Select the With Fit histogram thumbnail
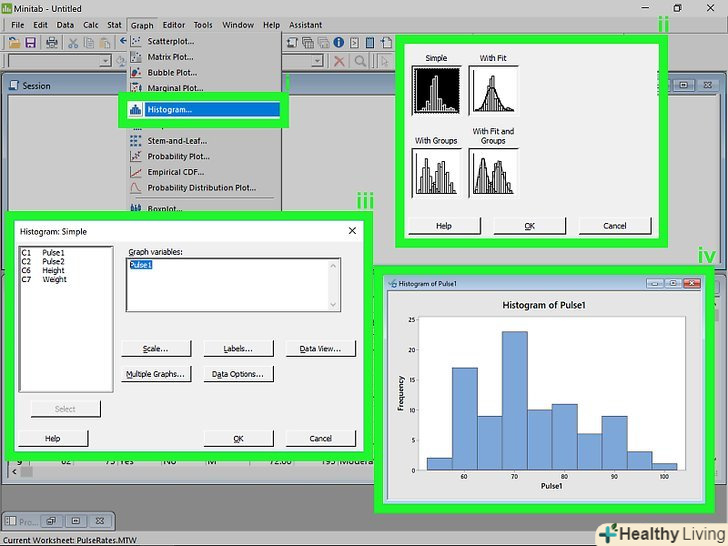This screenshot has width=728, height=546. click(x=494, y=90)
